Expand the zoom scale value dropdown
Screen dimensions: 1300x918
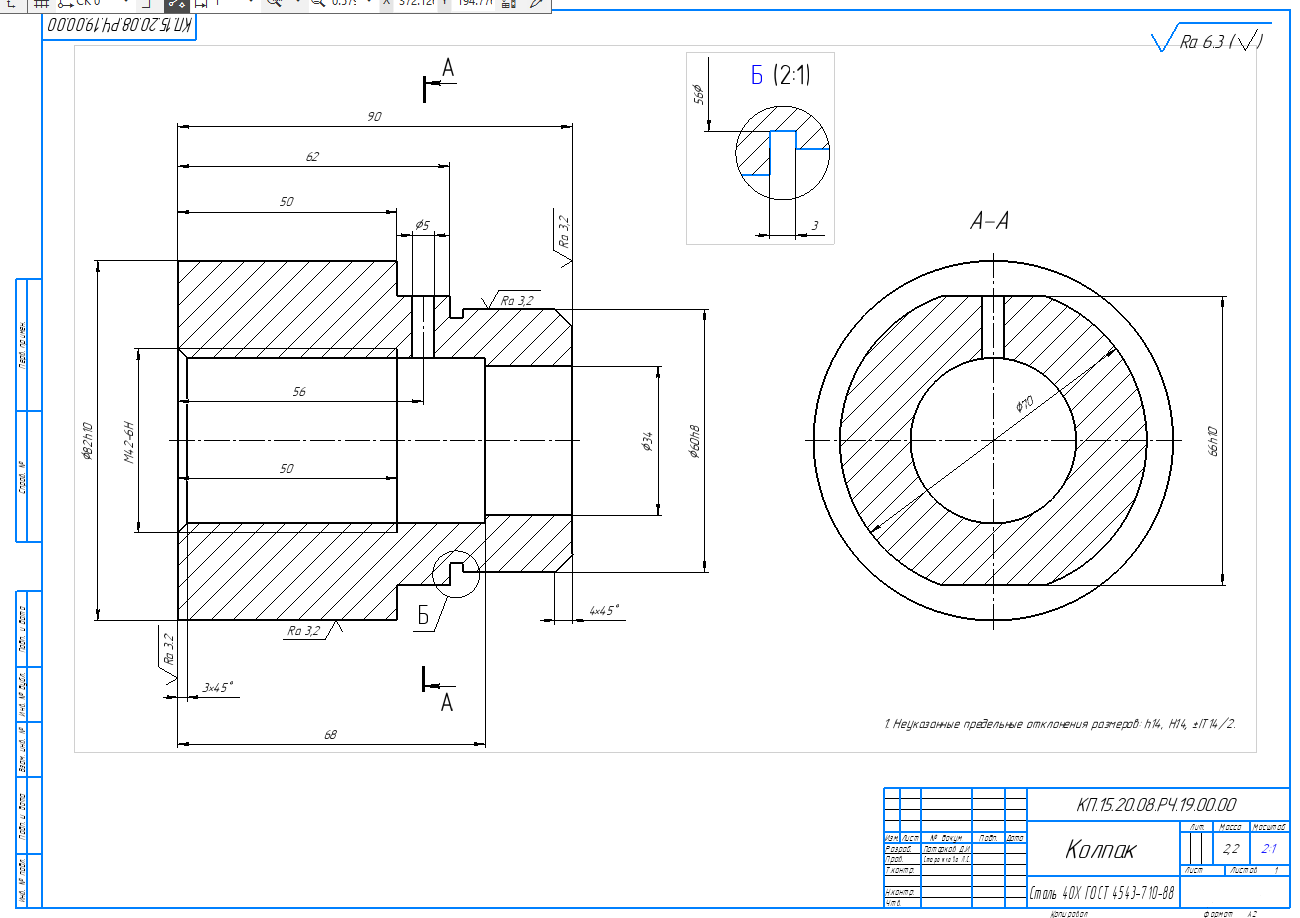point(369,4)
